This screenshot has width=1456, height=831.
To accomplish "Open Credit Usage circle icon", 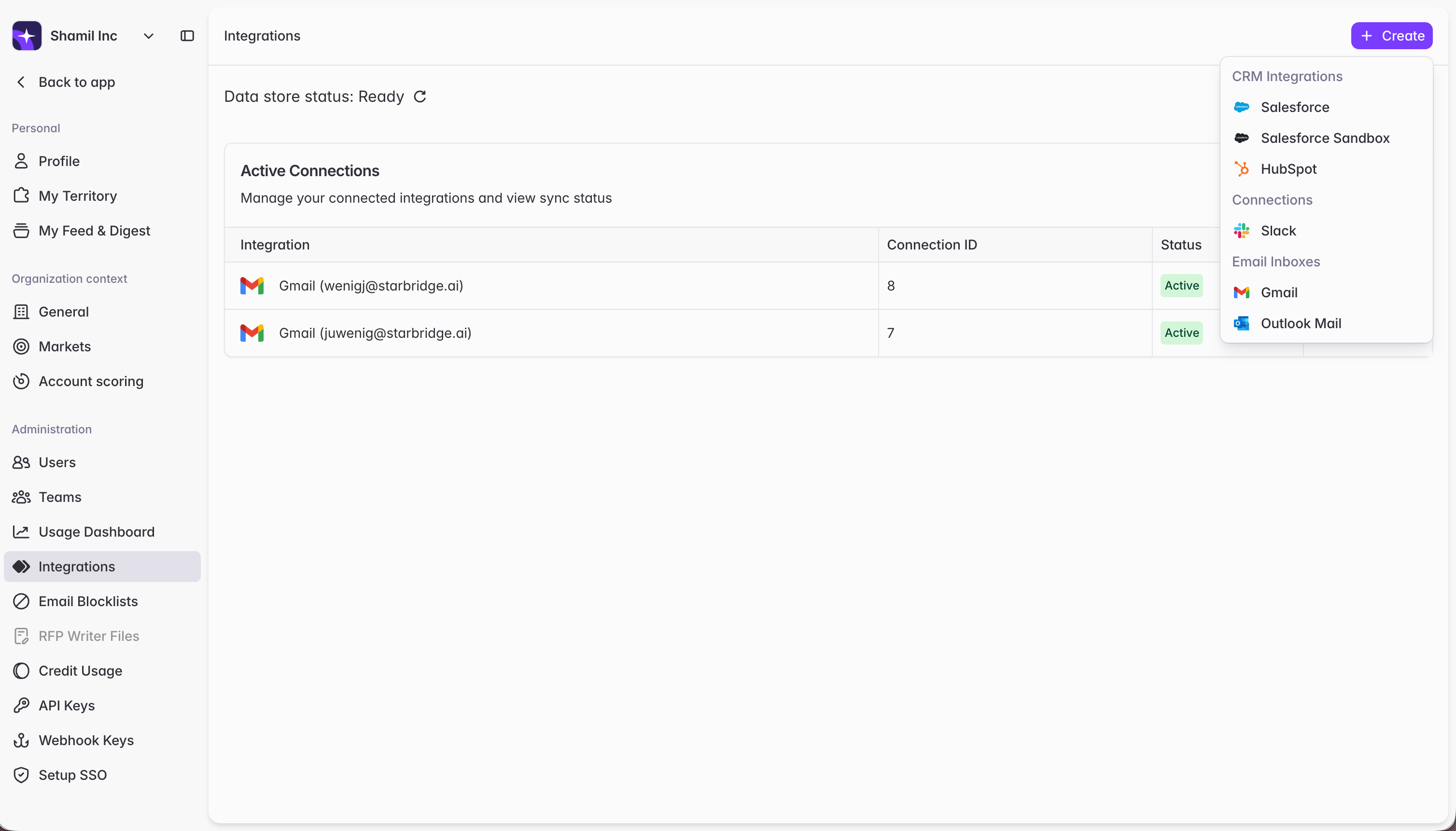I will pos(21,671).
